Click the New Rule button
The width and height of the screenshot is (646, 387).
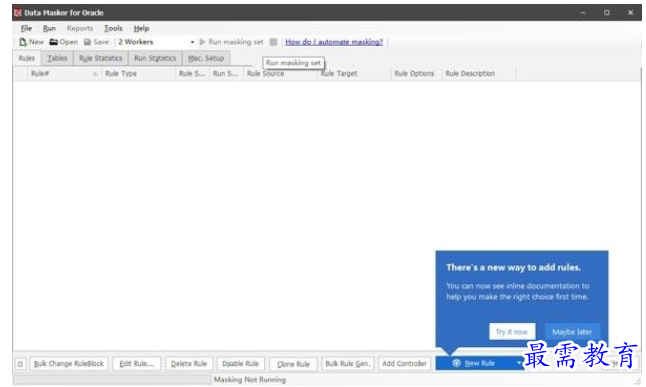point(480,363)
